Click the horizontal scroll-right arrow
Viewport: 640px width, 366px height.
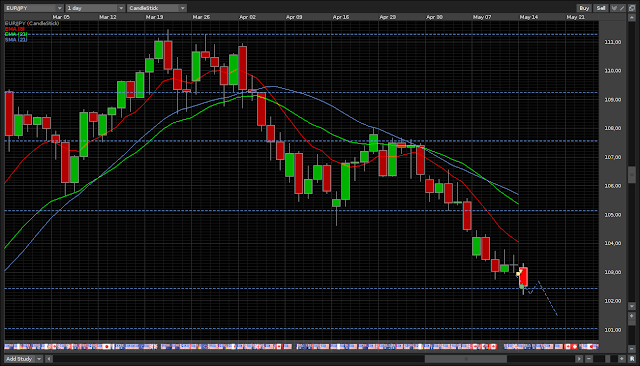click(x=579, y=359)
